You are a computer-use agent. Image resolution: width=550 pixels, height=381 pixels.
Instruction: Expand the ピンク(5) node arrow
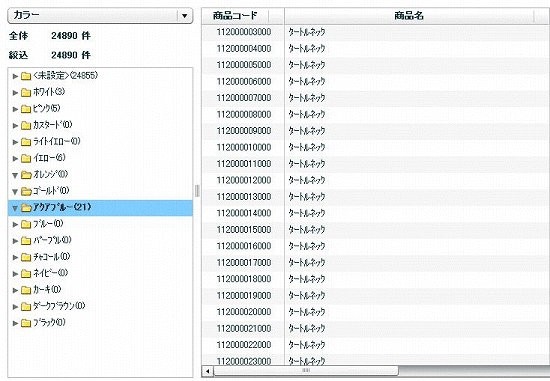click(15, 109)
